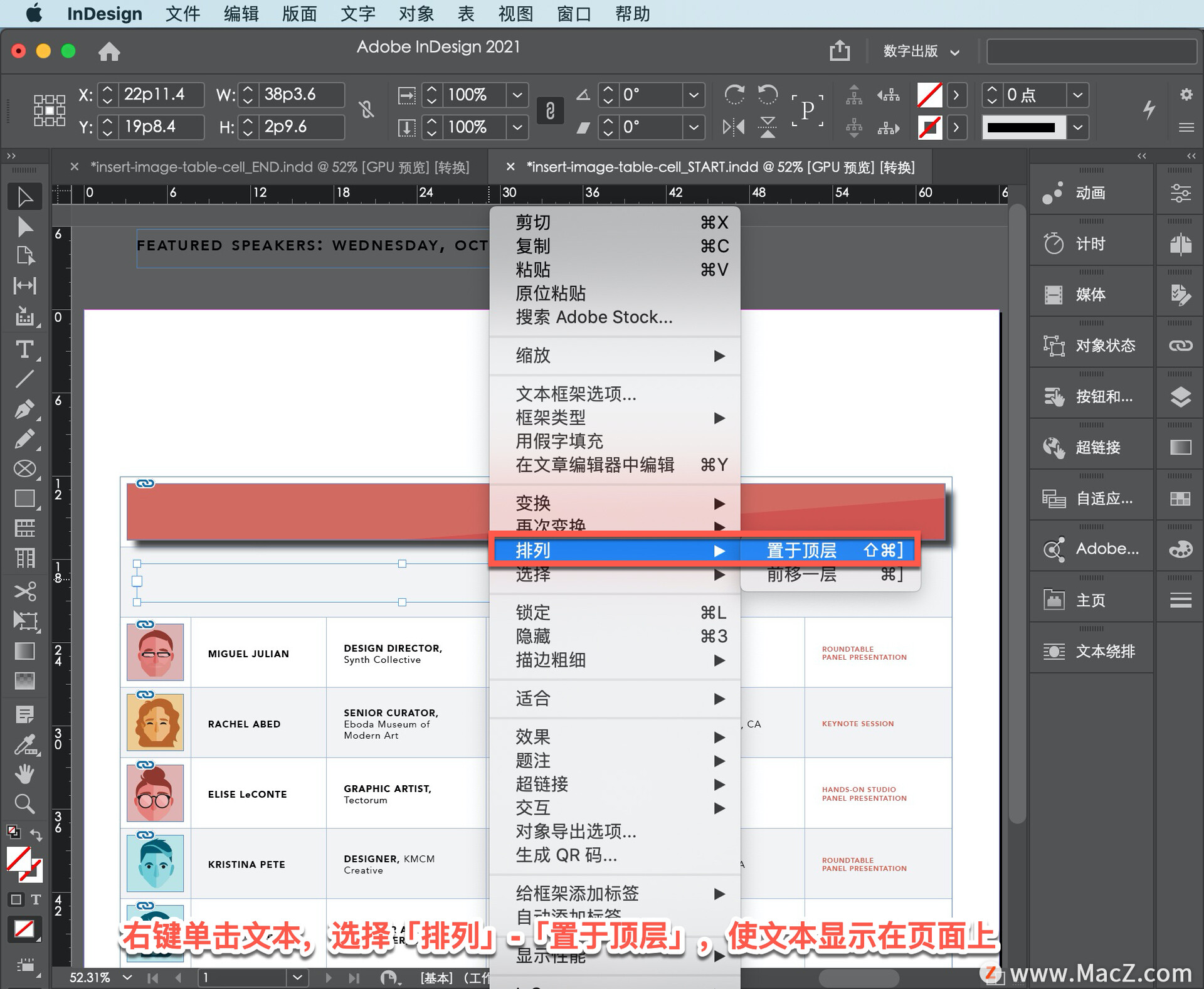Select the Scissors tool
Screen dimensions: 1204x989
[24, 591]
